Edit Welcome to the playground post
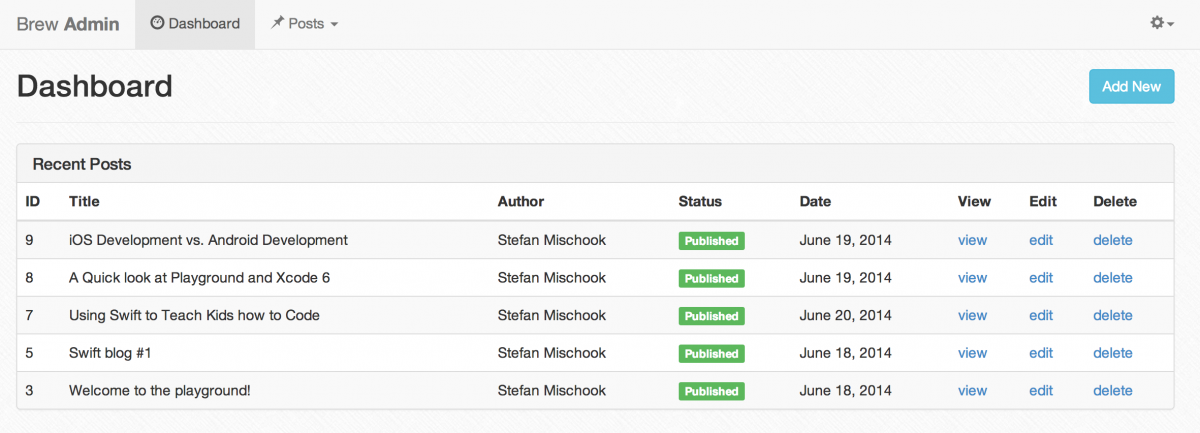Viewport: 1200px width, 433px height. (1041, 391)
